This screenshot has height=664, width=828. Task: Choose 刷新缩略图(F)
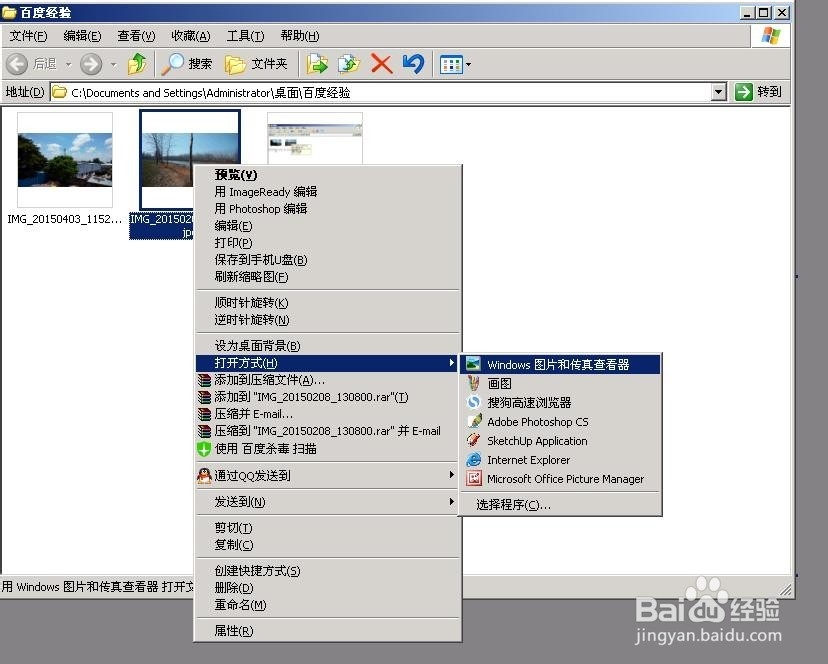(327, 277)
